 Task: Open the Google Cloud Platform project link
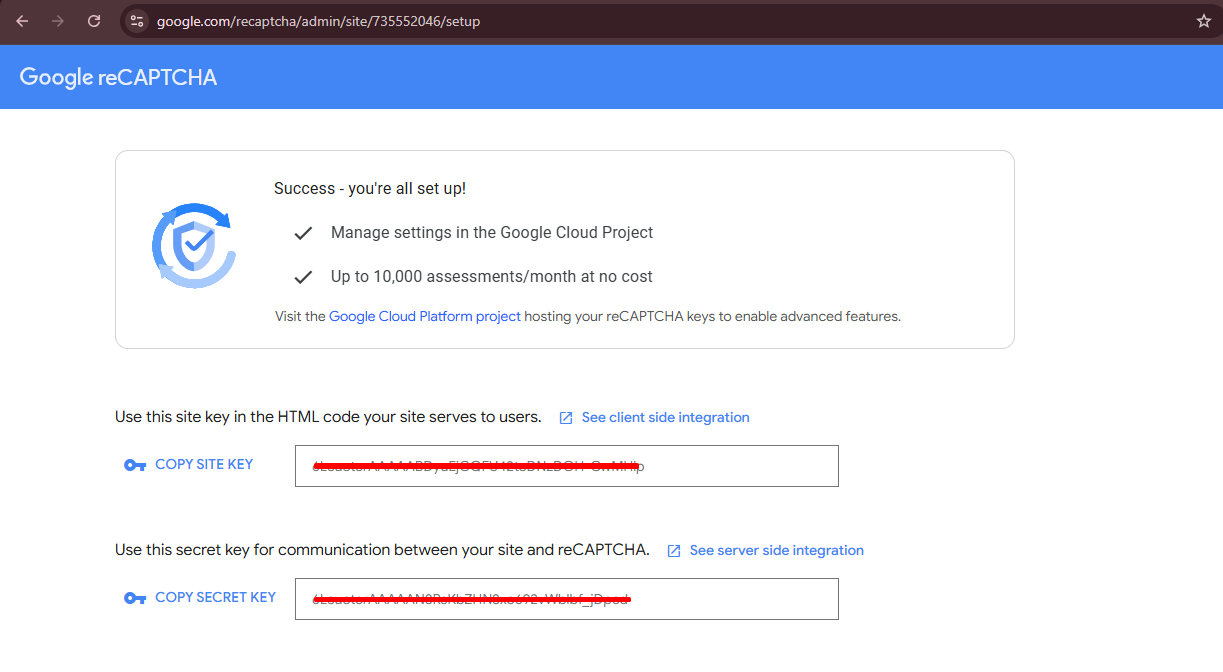424,316
